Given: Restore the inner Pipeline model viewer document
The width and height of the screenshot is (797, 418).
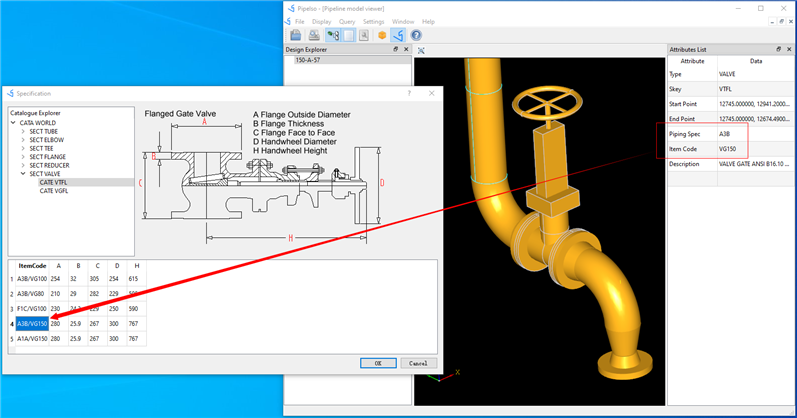Looking at the screenshot, I should pos(782,21).
